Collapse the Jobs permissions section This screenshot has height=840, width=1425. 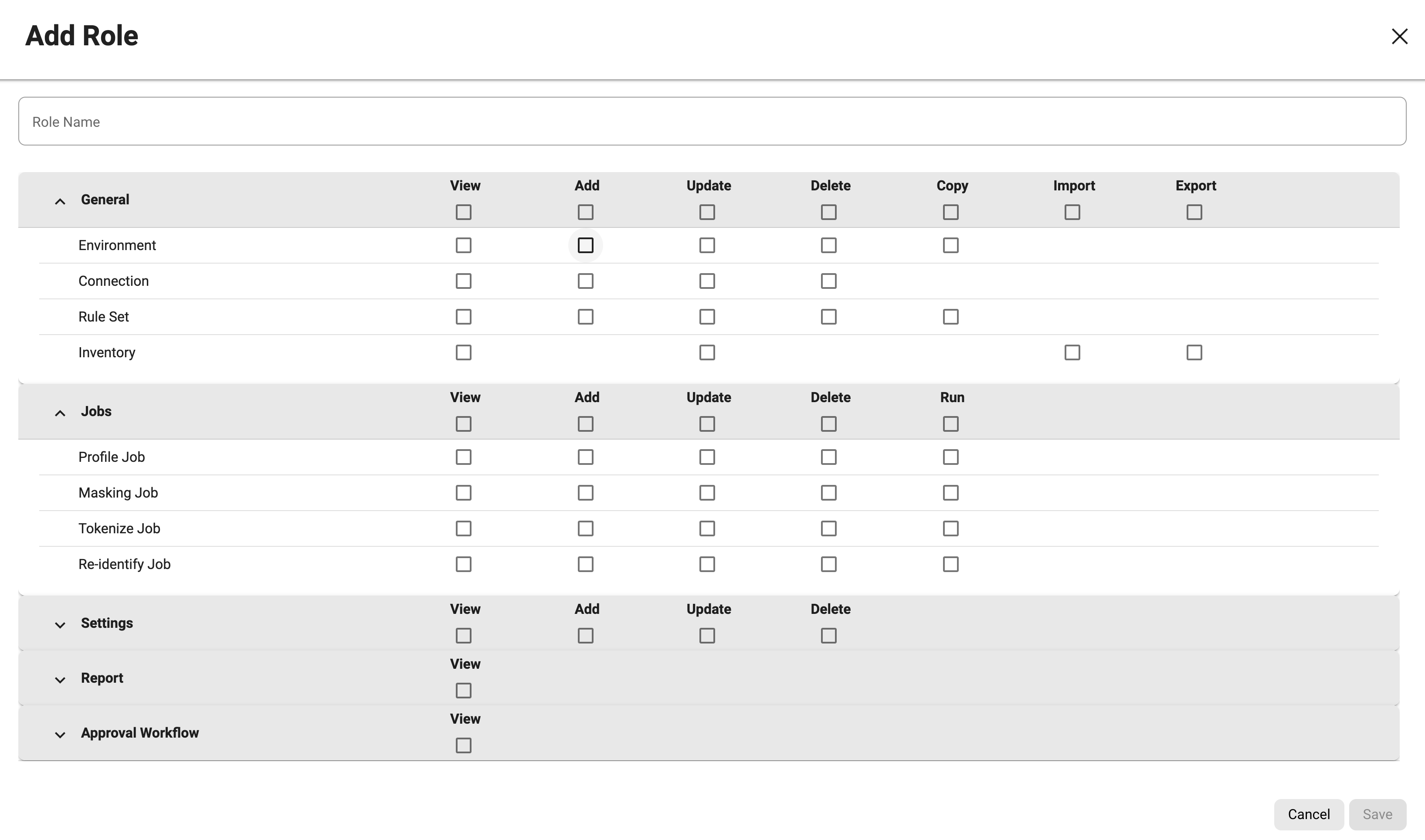60,413
